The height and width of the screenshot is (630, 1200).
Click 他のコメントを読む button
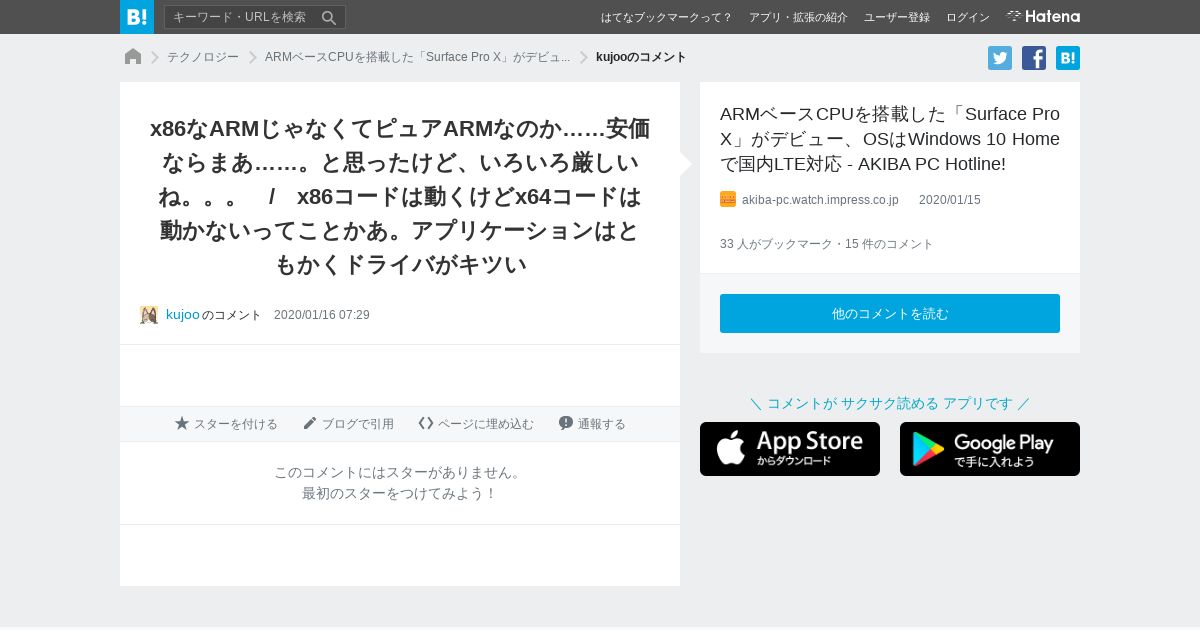[890, 313]
